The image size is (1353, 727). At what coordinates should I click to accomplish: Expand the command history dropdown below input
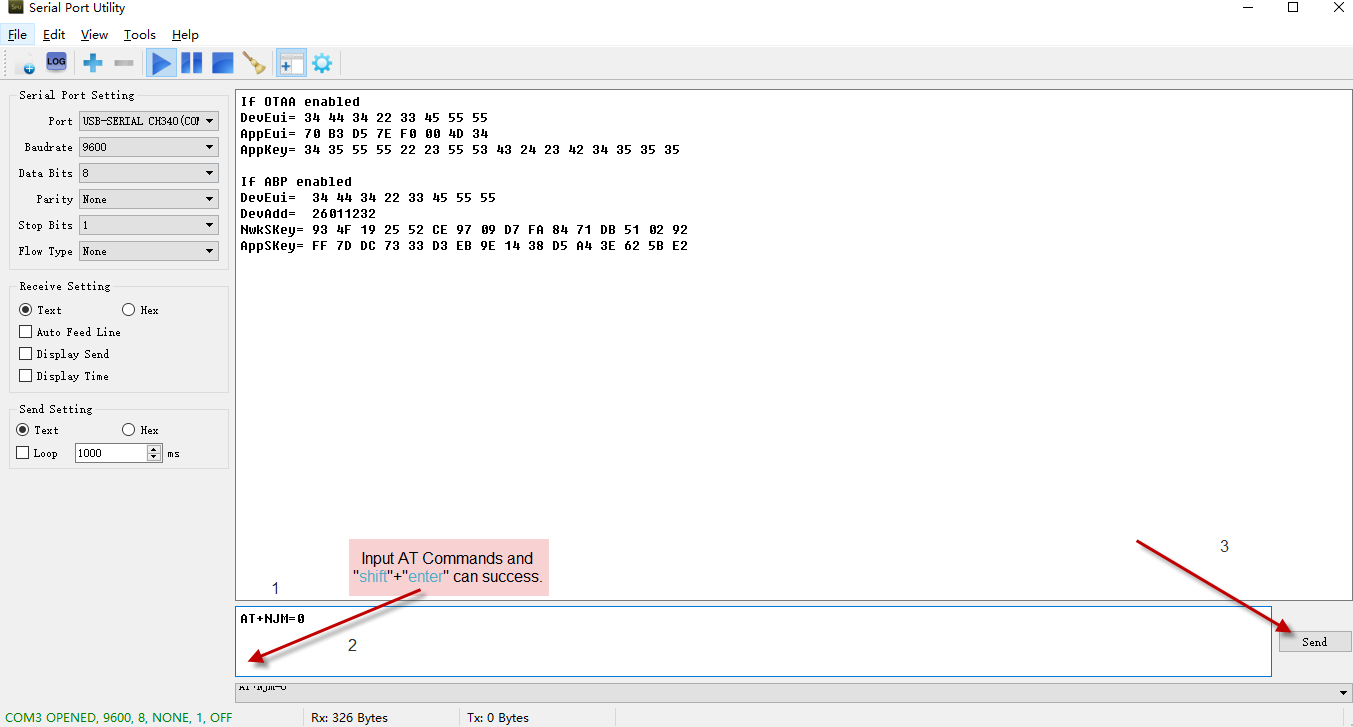coord(1342,693)
